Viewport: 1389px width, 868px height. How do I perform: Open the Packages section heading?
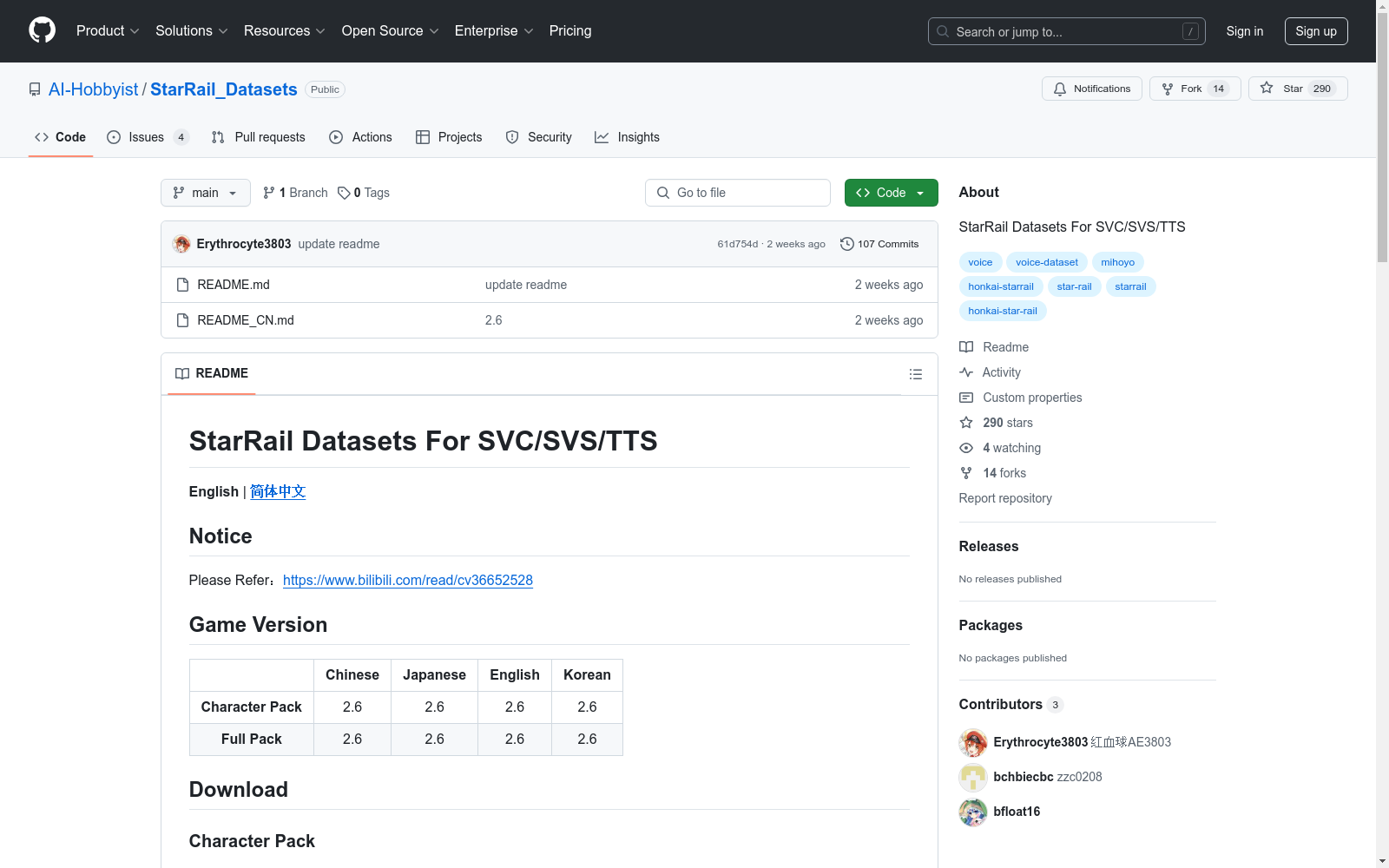coord(991,625)
